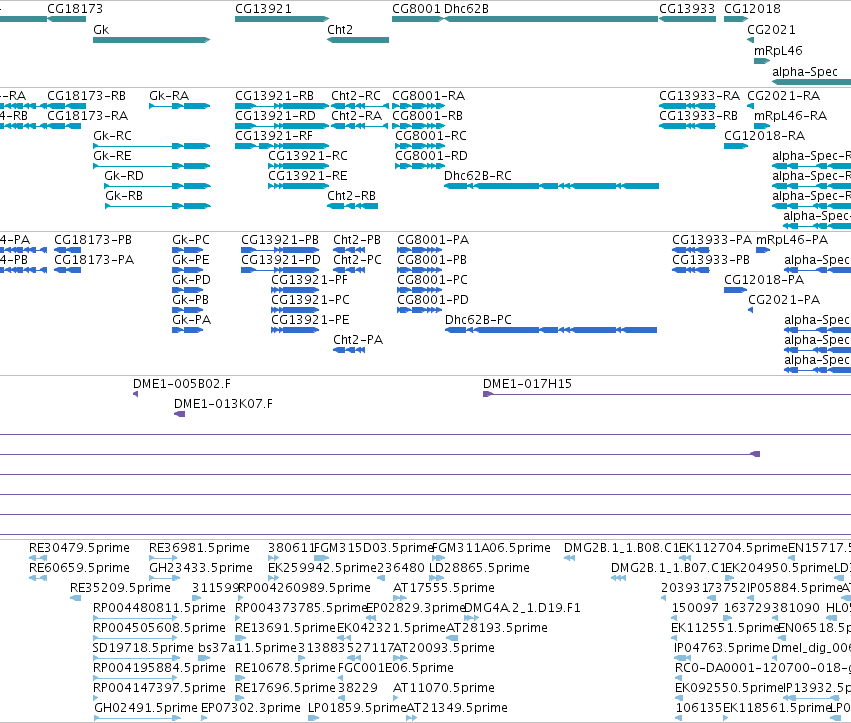
Task: Select clone DME1-017H15
Action: 667,394
